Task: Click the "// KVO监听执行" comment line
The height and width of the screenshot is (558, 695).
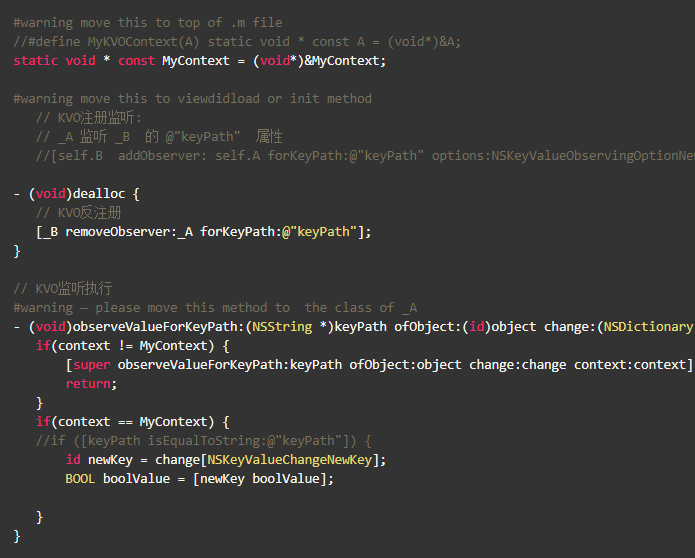Action: point(63,289)
